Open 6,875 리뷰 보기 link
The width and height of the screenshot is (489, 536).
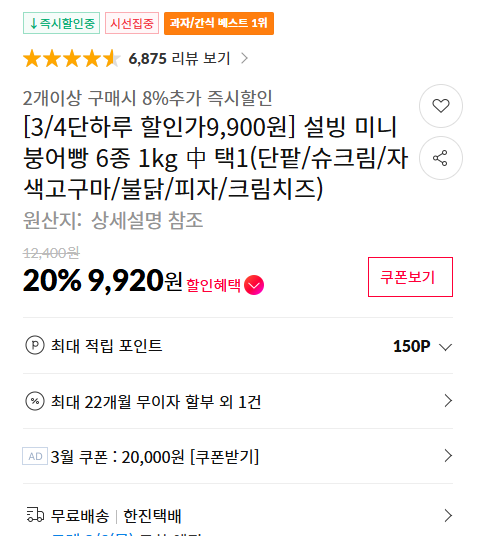(x=188, y=58)
